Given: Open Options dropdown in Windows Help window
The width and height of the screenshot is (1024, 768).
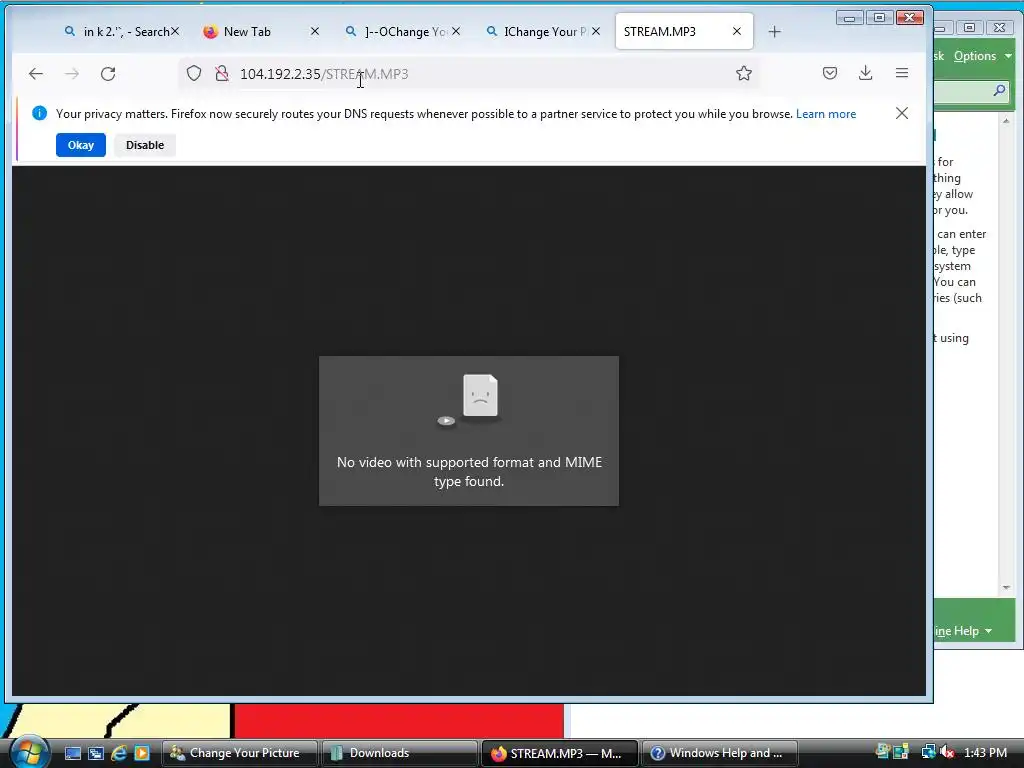Looking at the screenshot, I should pos(982,56).
